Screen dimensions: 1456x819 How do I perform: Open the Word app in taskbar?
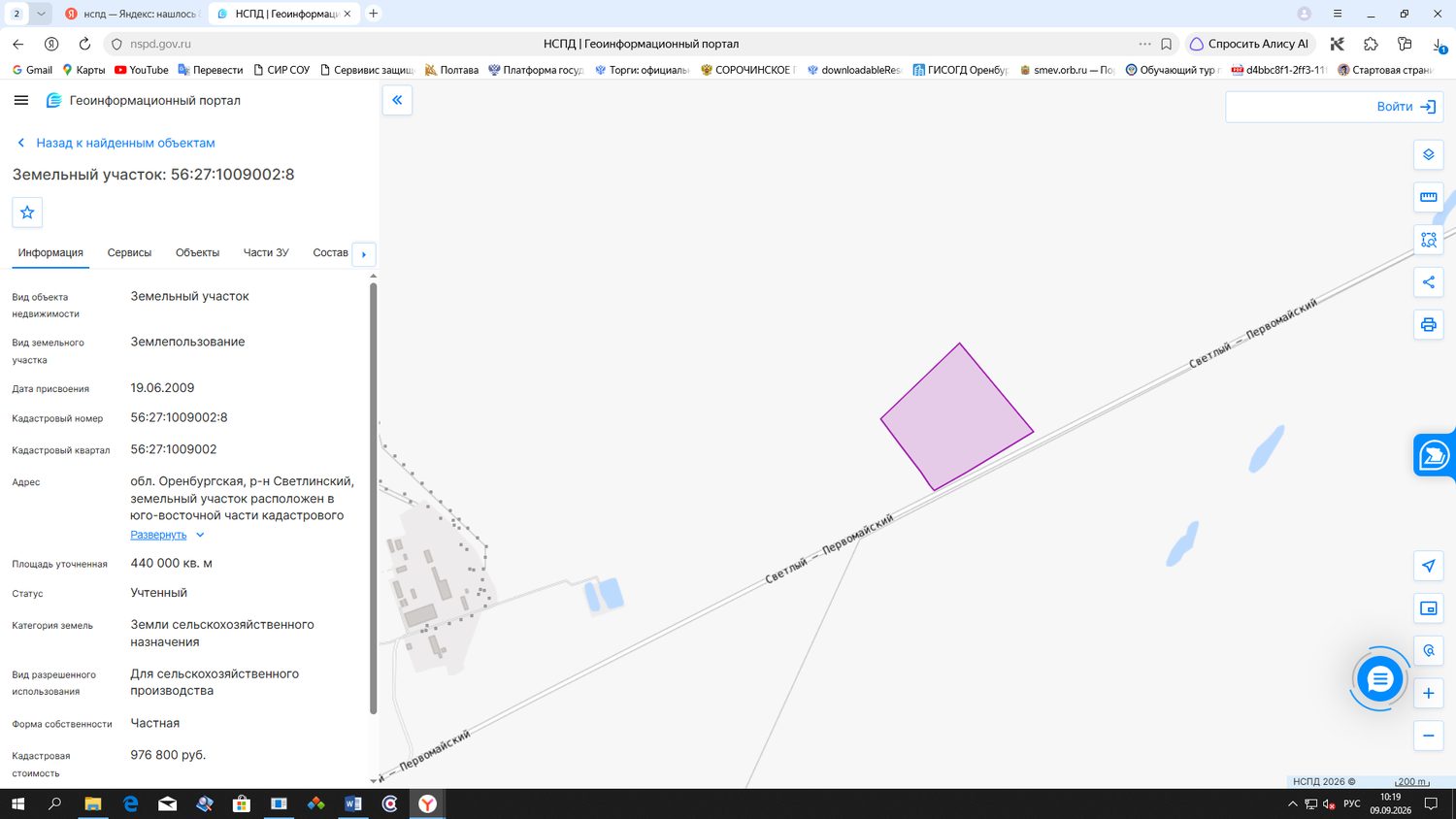pos(353,803)
